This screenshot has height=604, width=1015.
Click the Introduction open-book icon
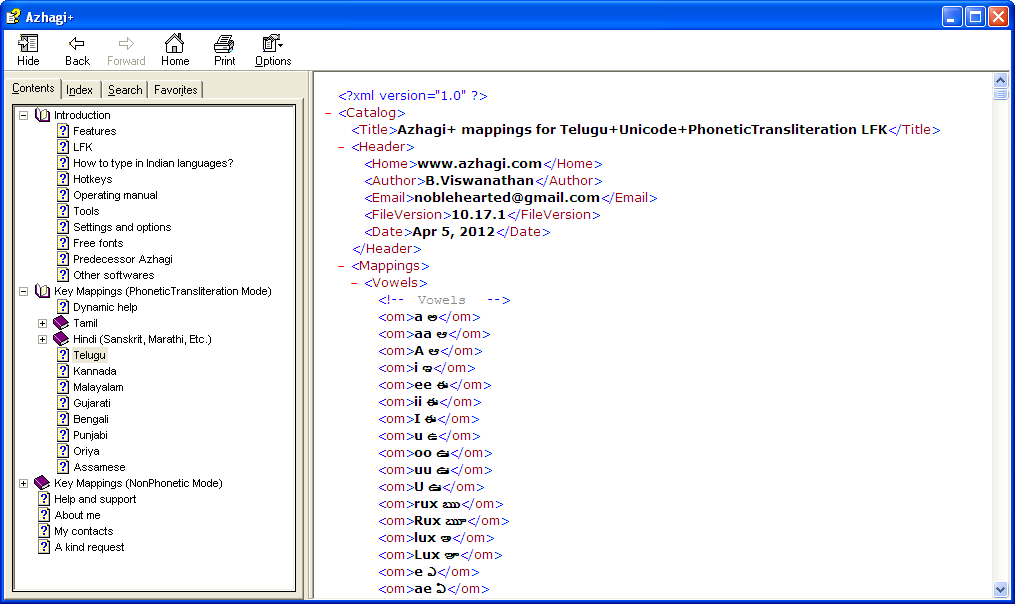43,115
